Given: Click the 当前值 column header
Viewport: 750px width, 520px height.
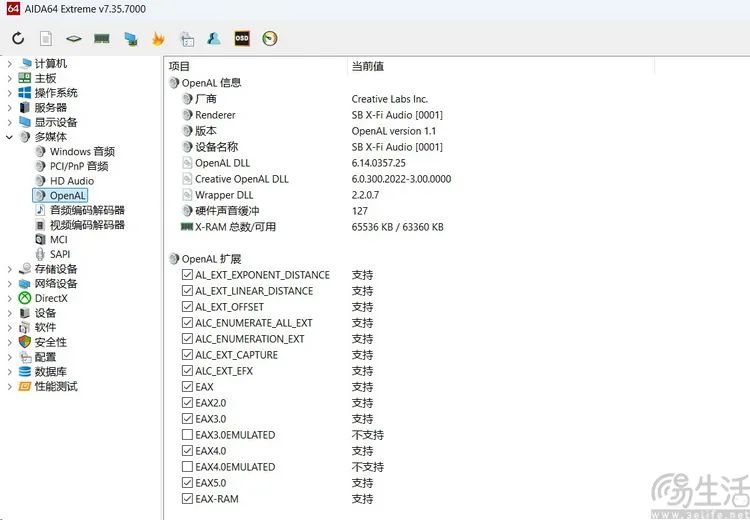Looking at the screenshot, I should (x=367, y=66).
